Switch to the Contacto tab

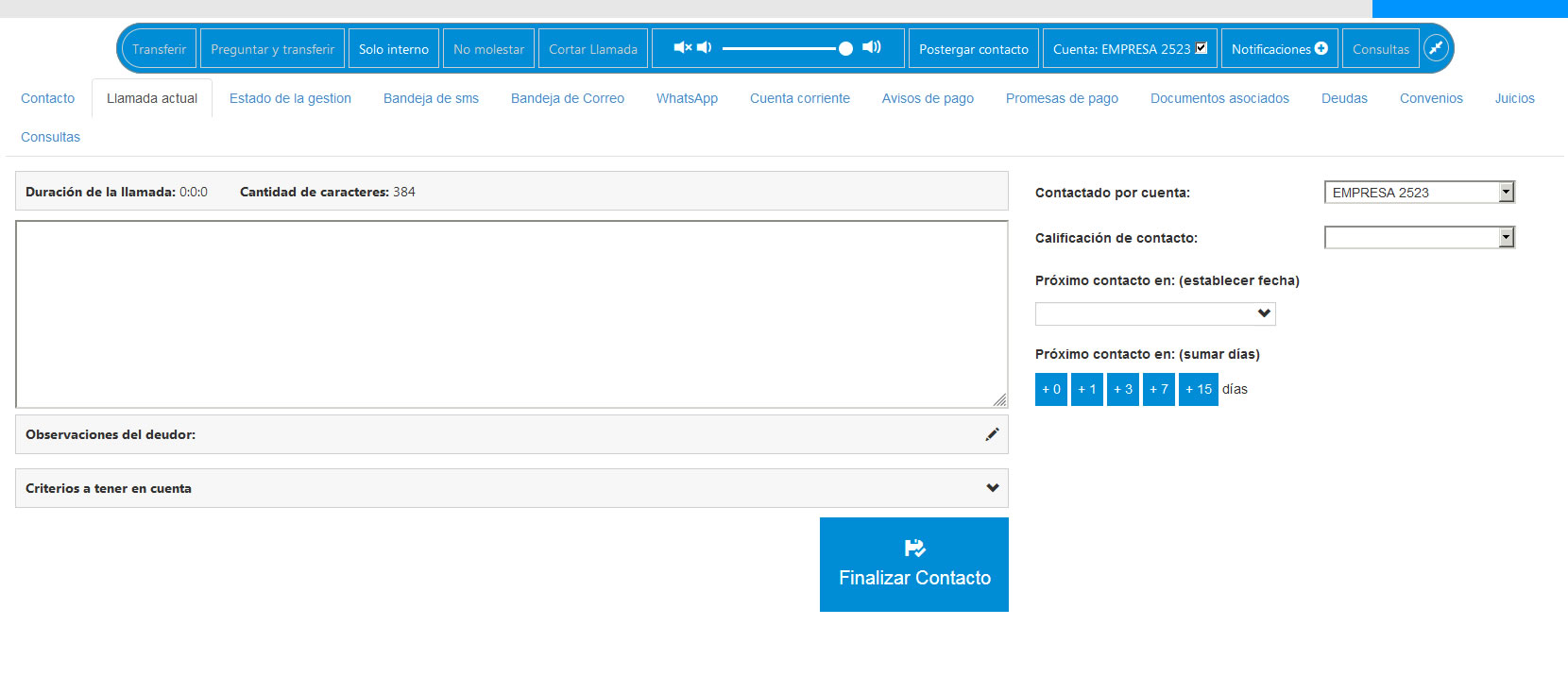[x=47, y=98]
